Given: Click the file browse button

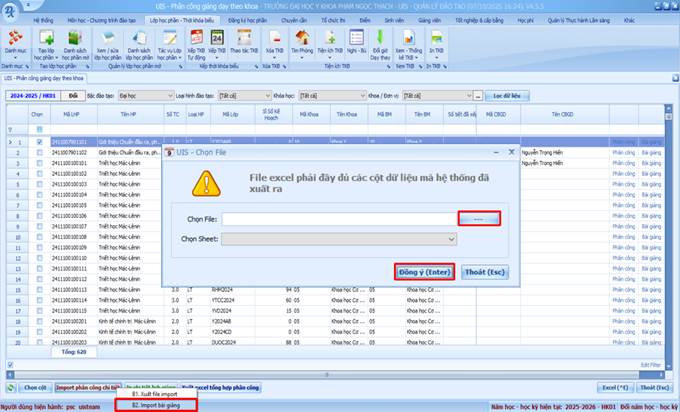Looking at the screenshot, I should point(479,219).
